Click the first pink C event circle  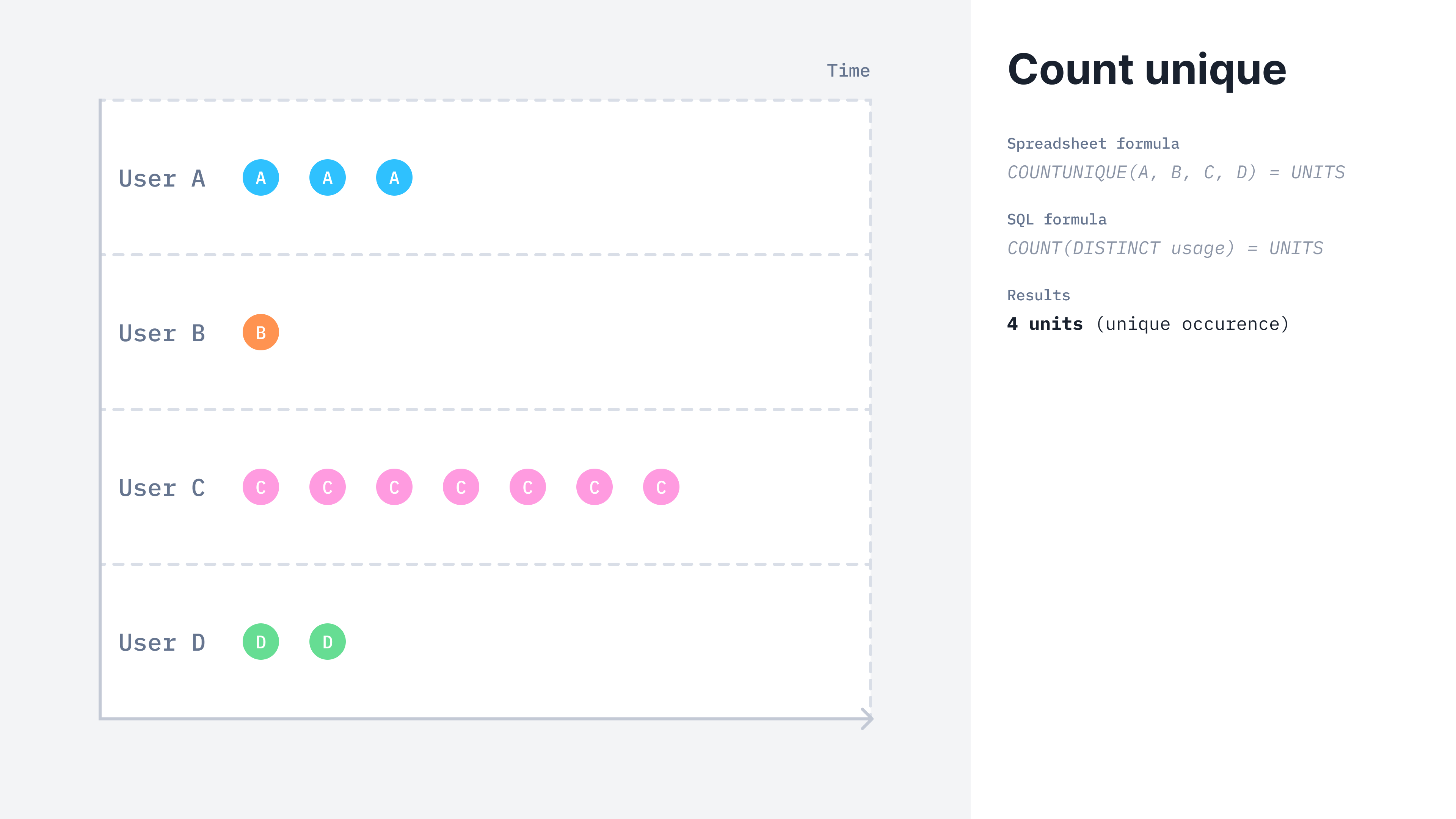[x=260, y=486]
